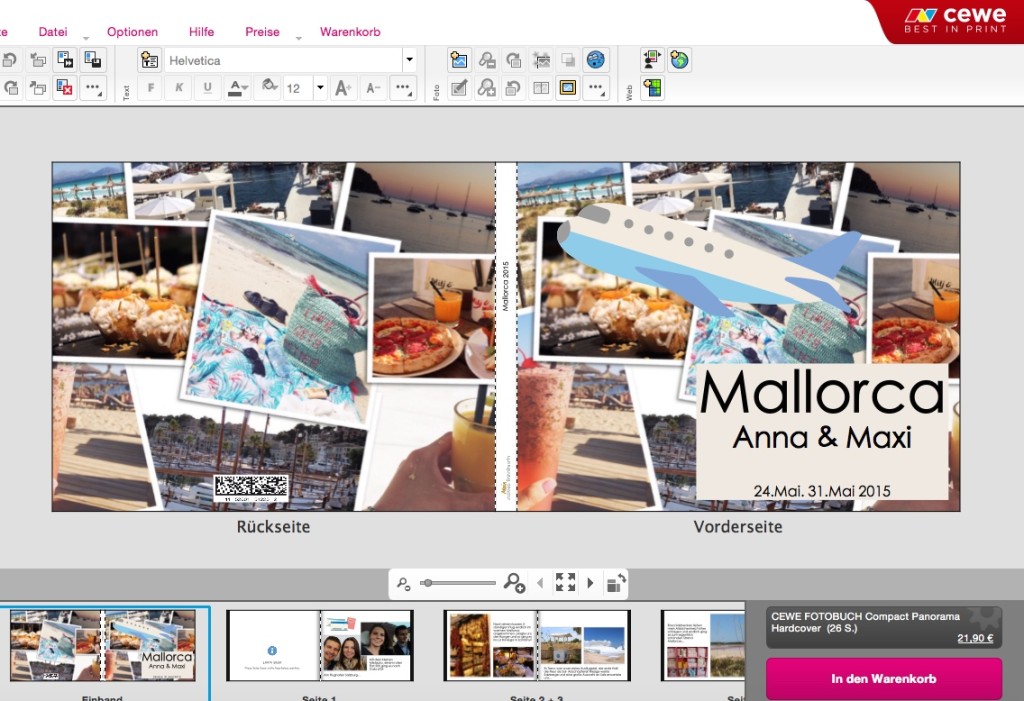Bring object forward with layer icon
Viewport: 1024px width, 701px height.
click(x=38, y=88)
